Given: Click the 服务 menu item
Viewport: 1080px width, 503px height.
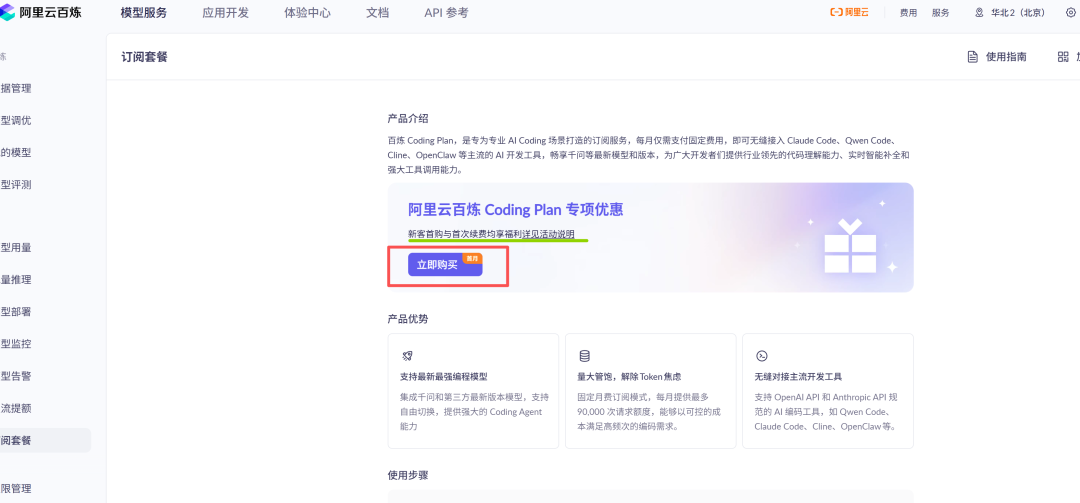Looking at the screenshot, I should click(940, 12).
